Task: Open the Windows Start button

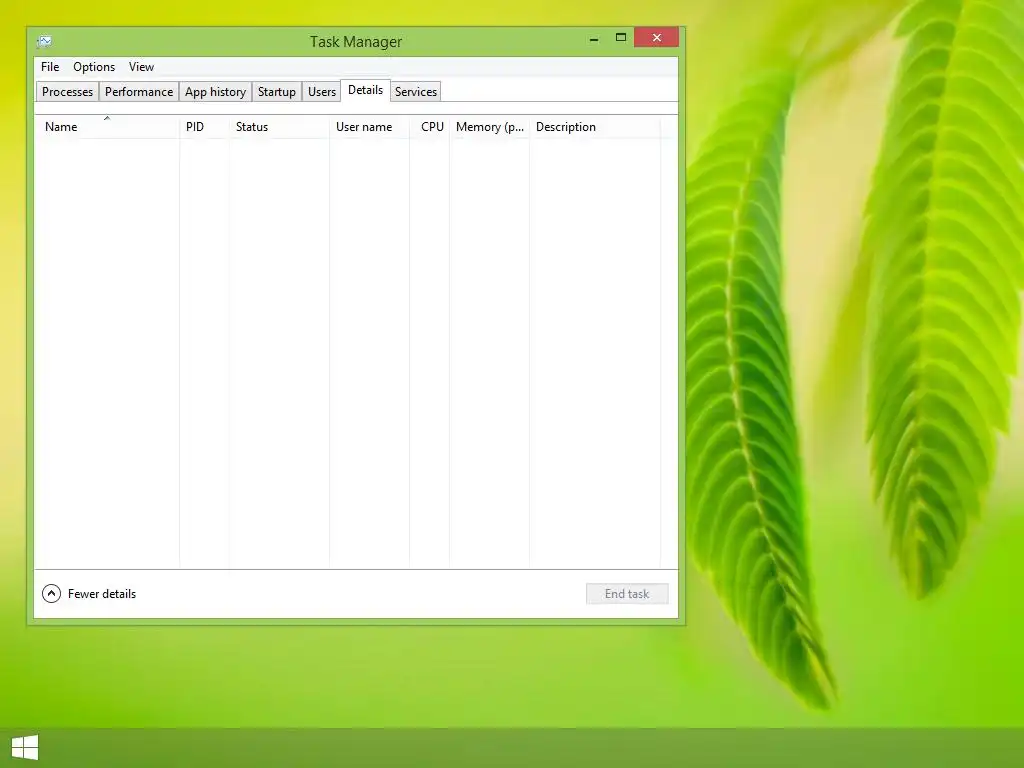Action: (25, 747)
